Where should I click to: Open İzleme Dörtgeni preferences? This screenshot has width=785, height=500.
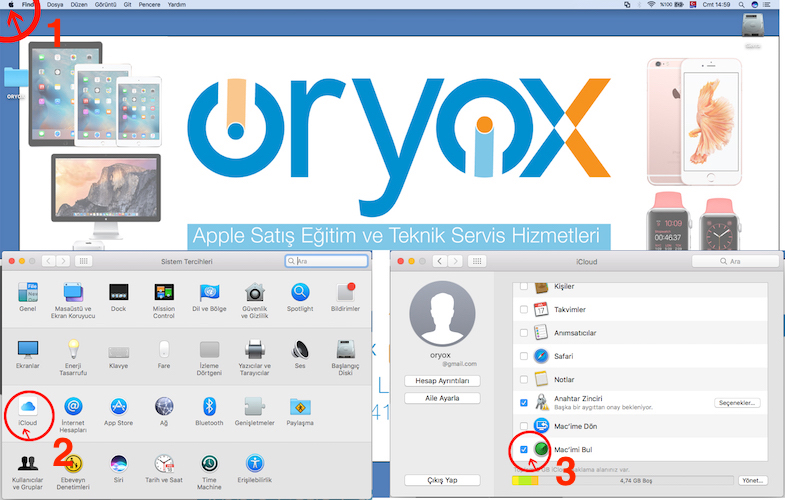[x=209, y=357]
